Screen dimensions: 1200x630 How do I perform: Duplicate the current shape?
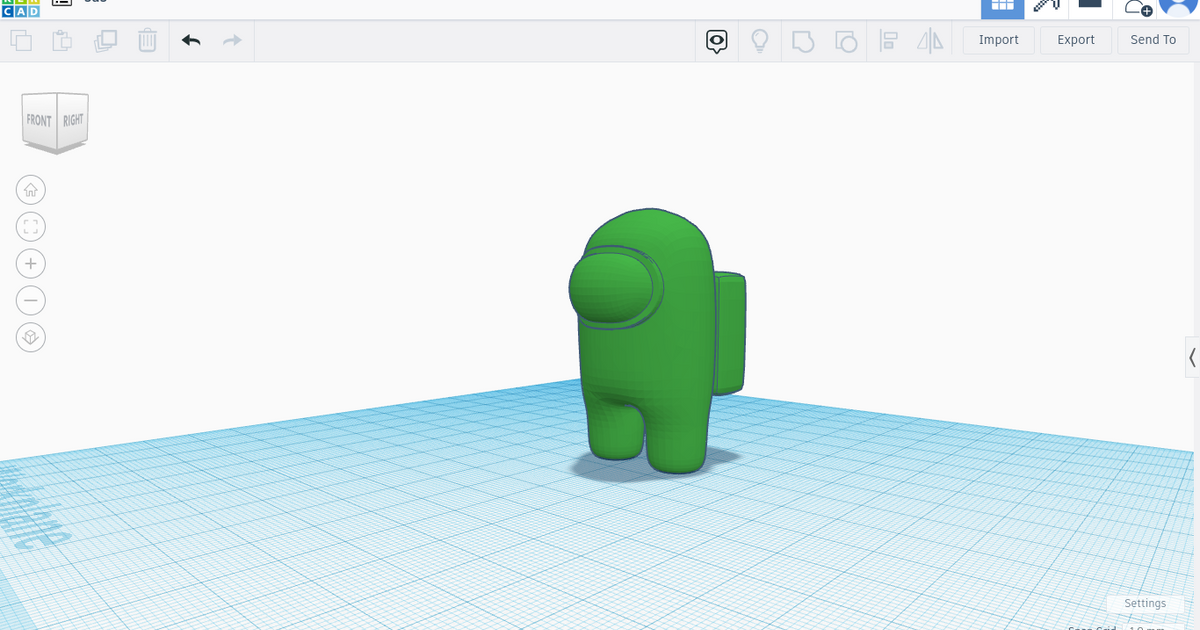106,40
